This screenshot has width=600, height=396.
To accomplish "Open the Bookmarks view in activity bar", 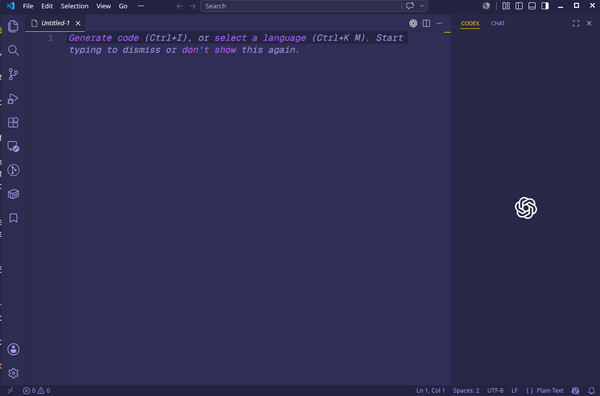I will tap(13, 218).
